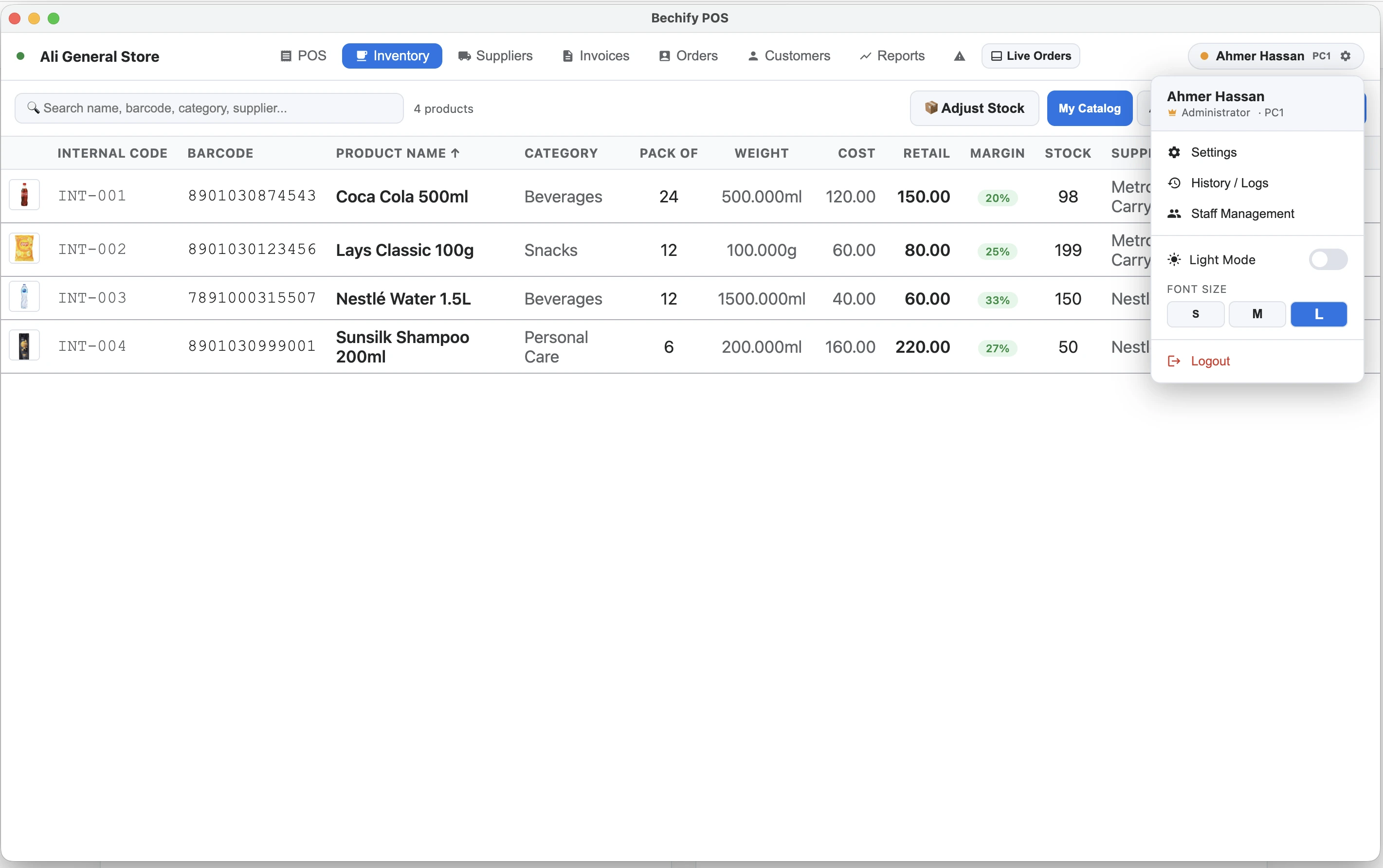This screenshot has height=868, width=1383.
Task: Open the alerts warning triangle icon
Action: tap(959, 56)
